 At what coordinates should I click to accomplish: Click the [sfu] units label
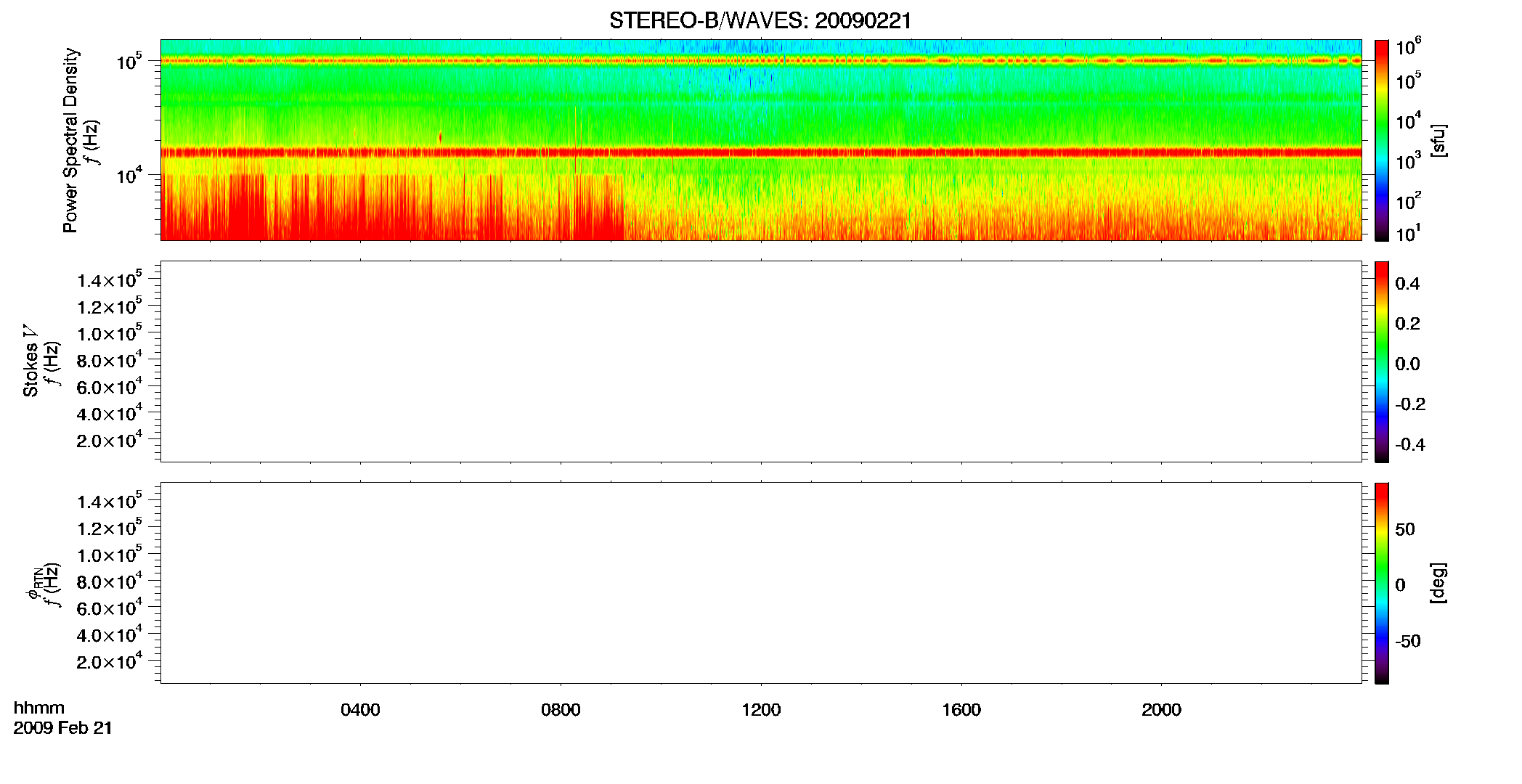point(1438,140)
